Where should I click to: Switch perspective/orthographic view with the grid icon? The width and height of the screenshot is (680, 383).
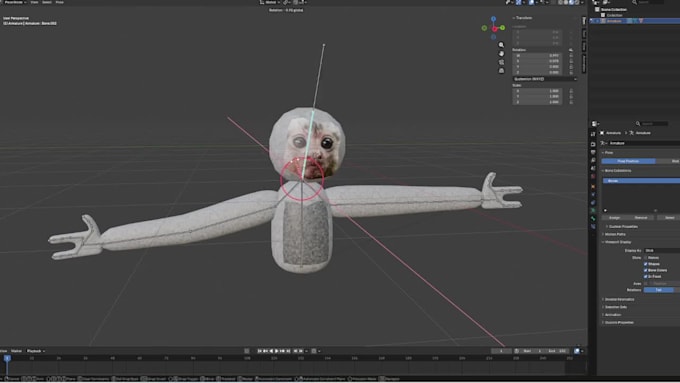pyautogui.click(x=501, y=70)
